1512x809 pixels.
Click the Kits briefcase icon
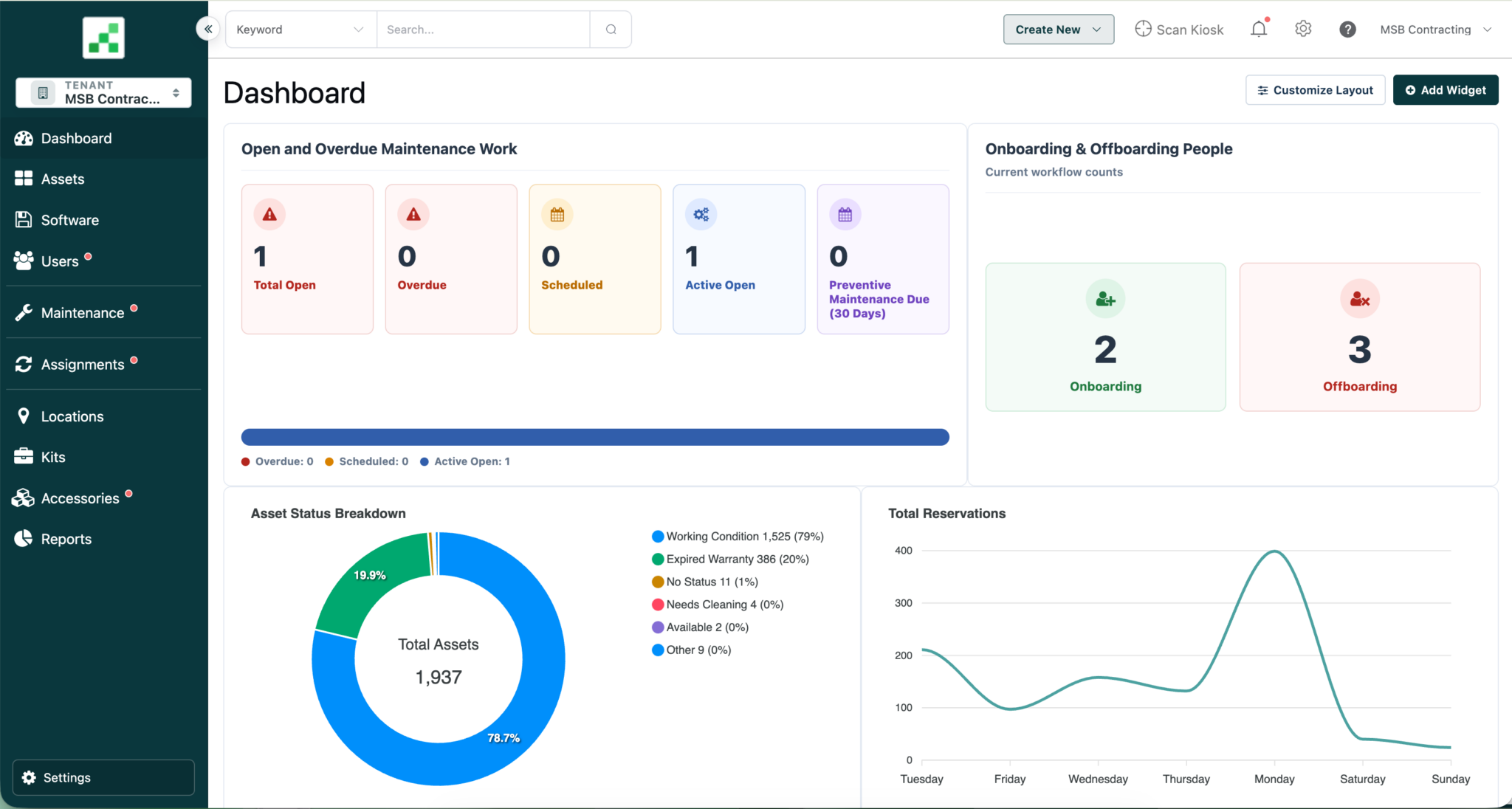[x=24, y=457]
